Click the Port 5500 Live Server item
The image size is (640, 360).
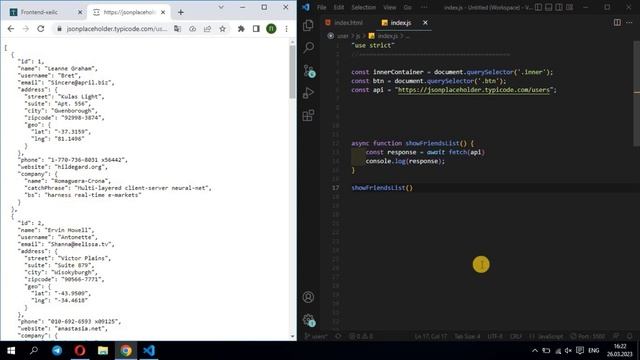[588, 336]
